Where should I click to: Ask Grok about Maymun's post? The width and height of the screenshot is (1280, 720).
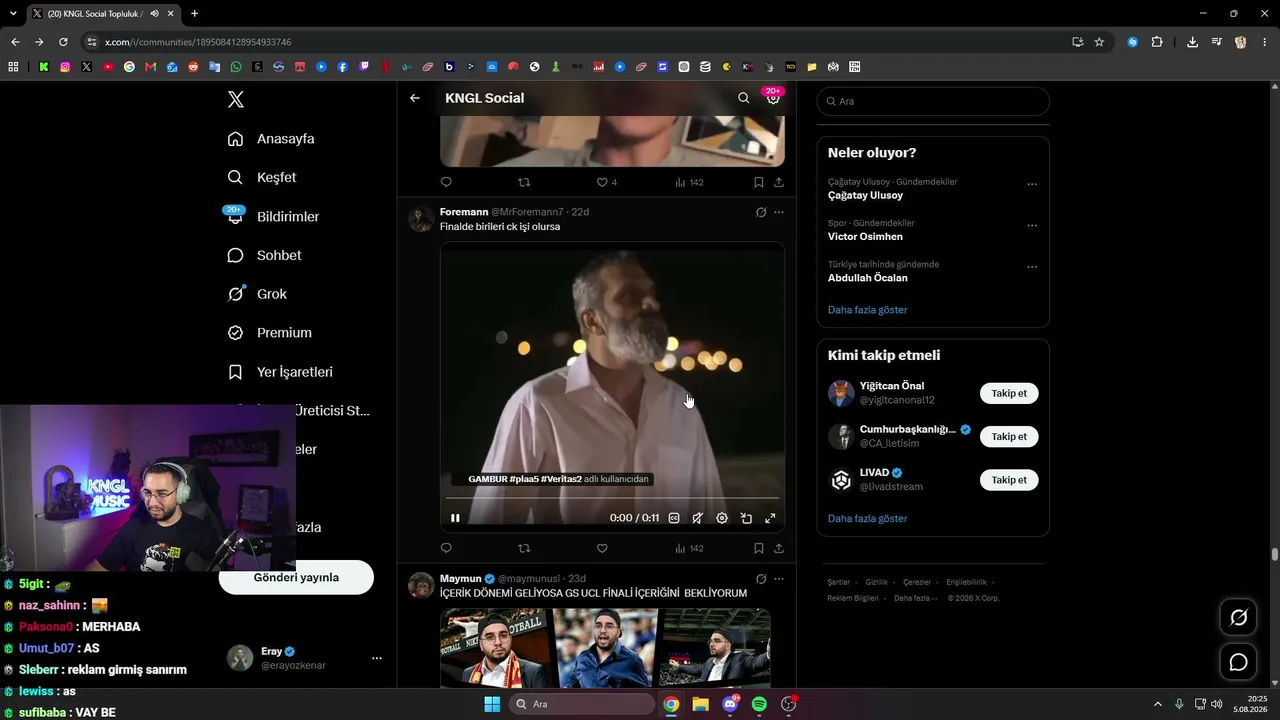761,579
